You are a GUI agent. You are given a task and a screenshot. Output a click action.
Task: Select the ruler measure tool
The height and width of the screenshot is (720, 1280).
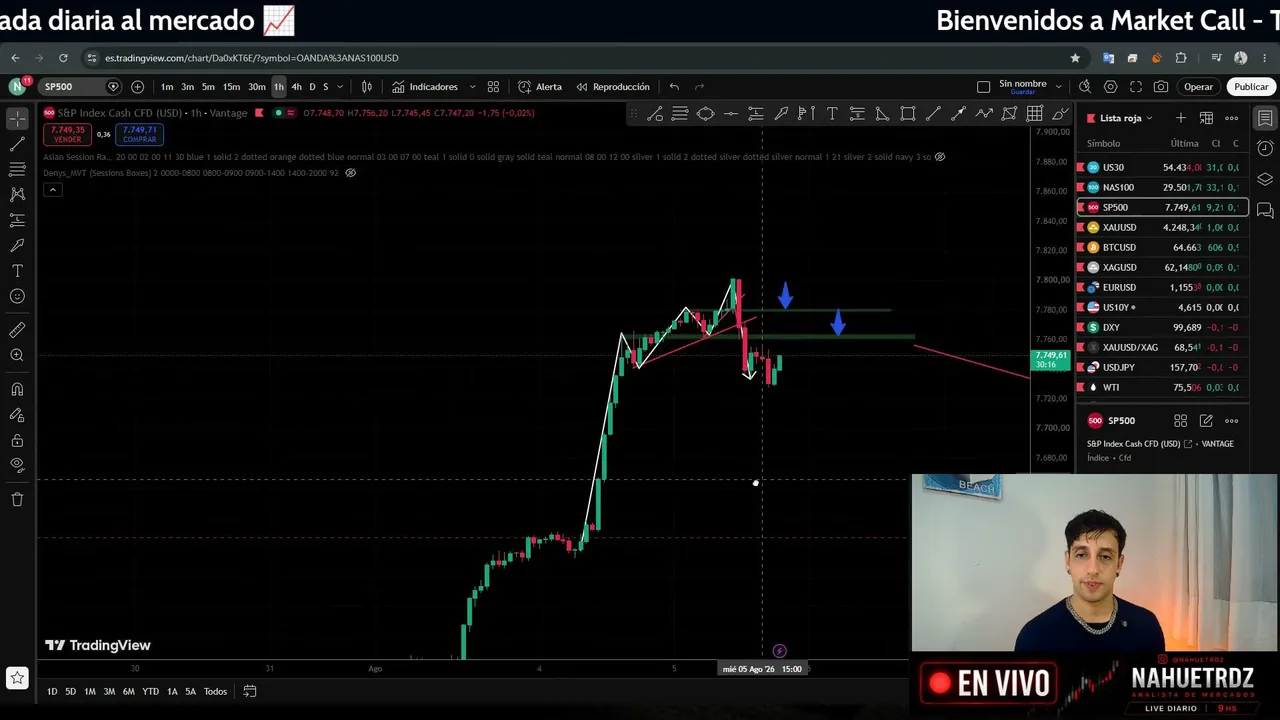tap(17, 330)
